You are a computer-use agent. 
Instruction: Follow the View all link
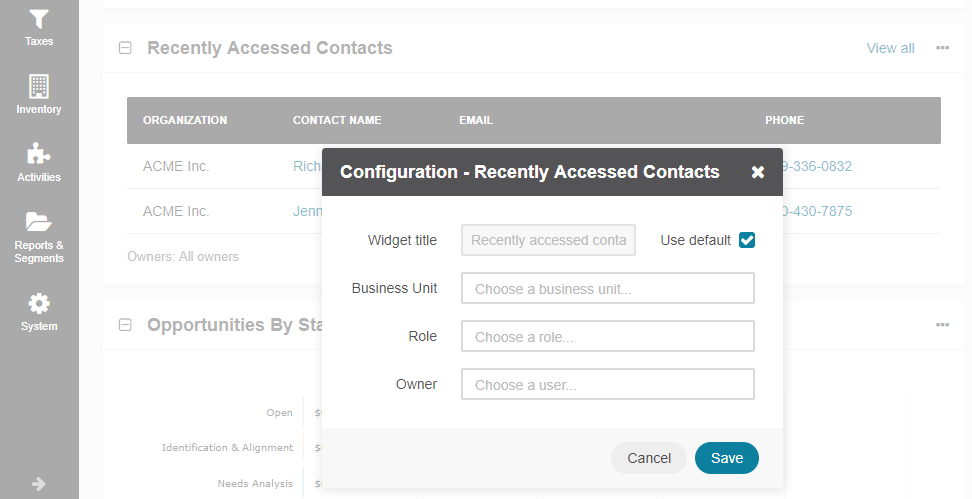click(890, 48)
